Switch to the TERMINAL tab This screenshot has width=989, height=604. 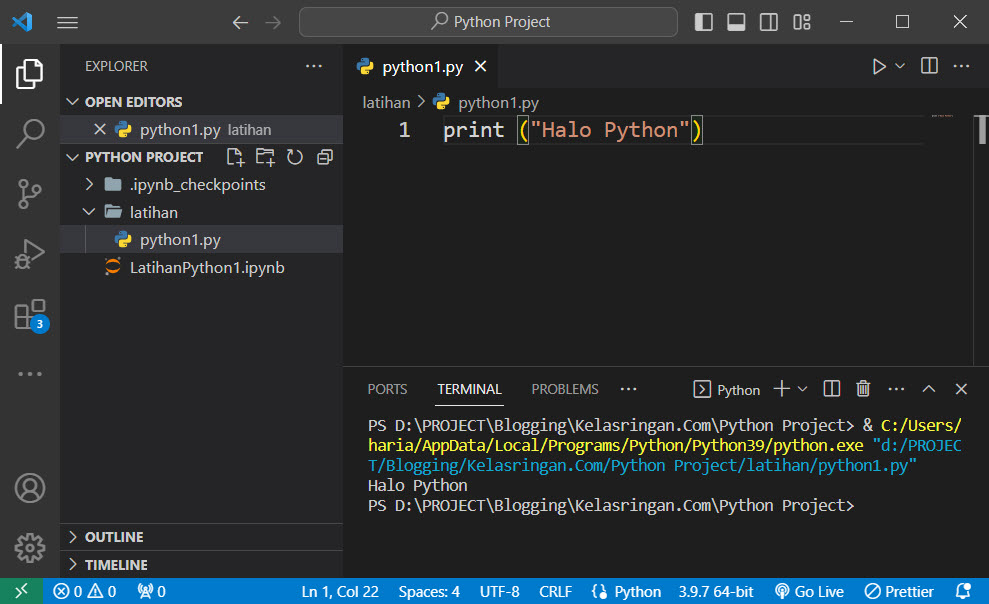tap(470, 389)
